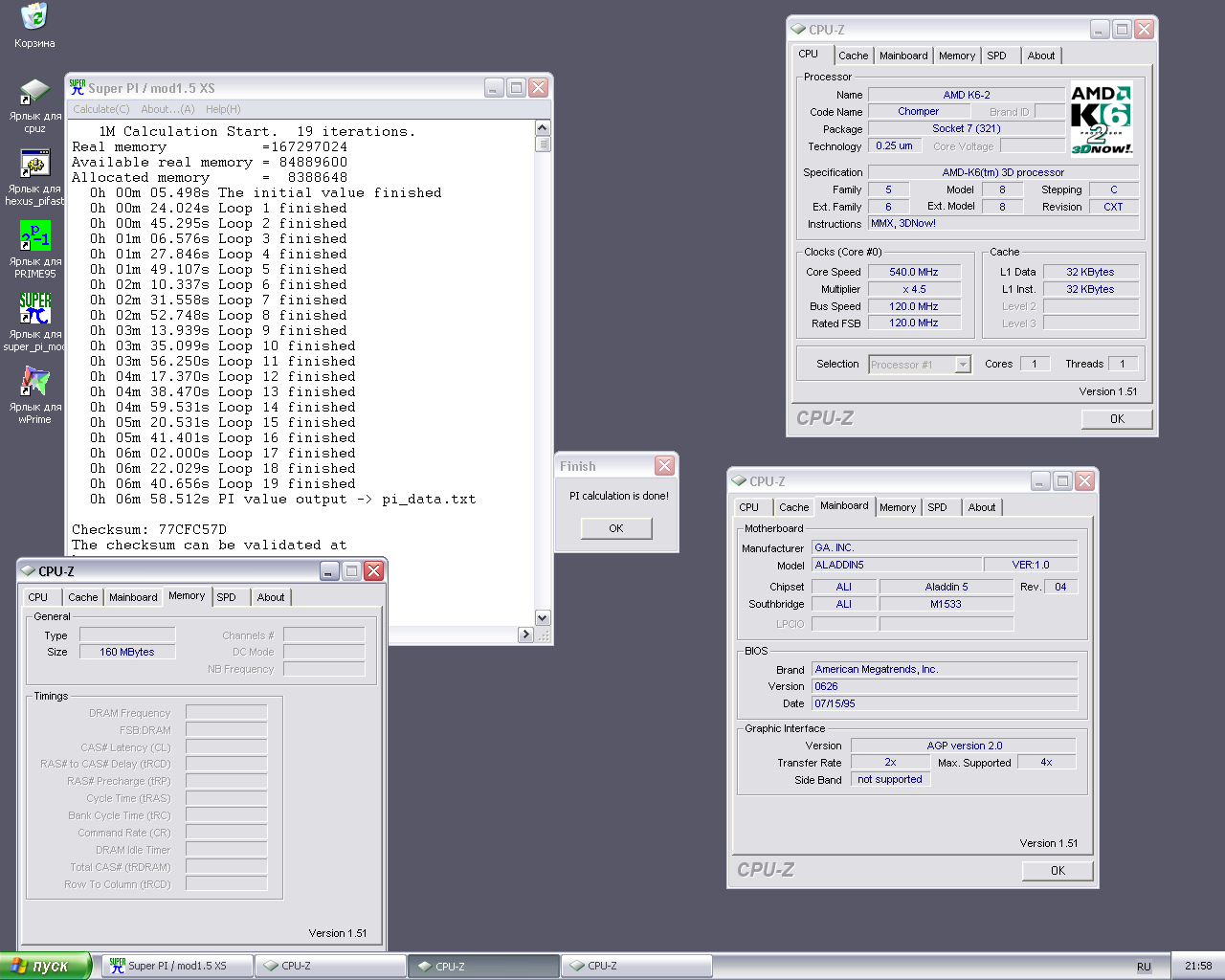The image size is (1225, 980).
Task: Click the Memory CPU-Z window title icon
Action: [x=28, y=570]
